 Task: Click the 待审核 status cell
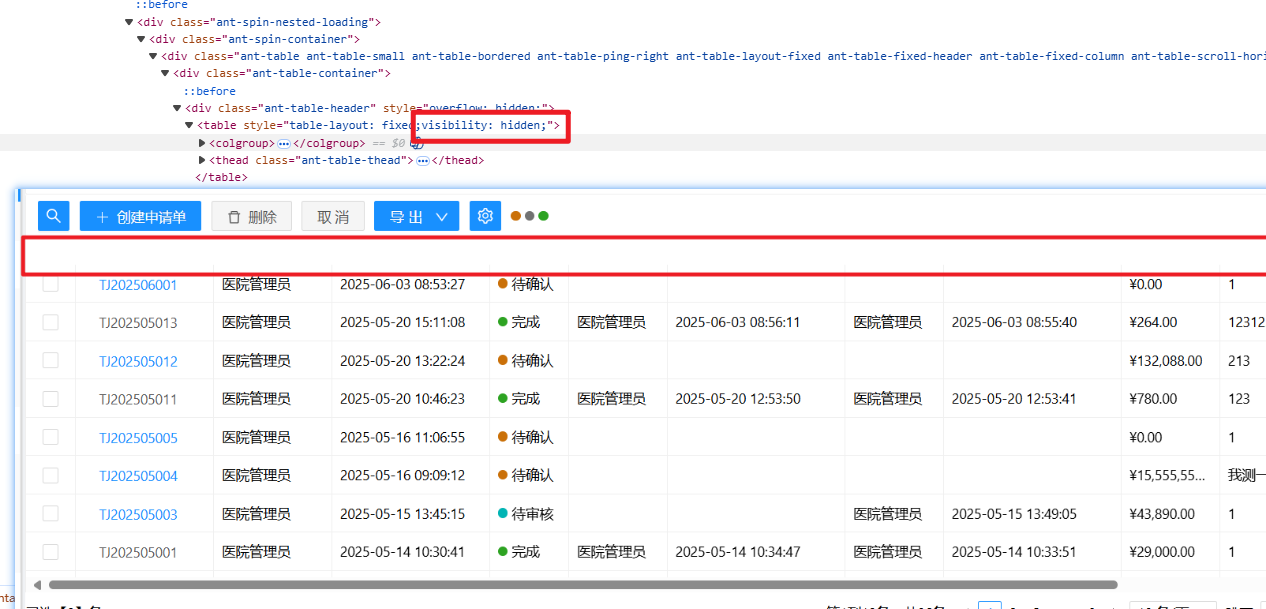tap(526, 514)
